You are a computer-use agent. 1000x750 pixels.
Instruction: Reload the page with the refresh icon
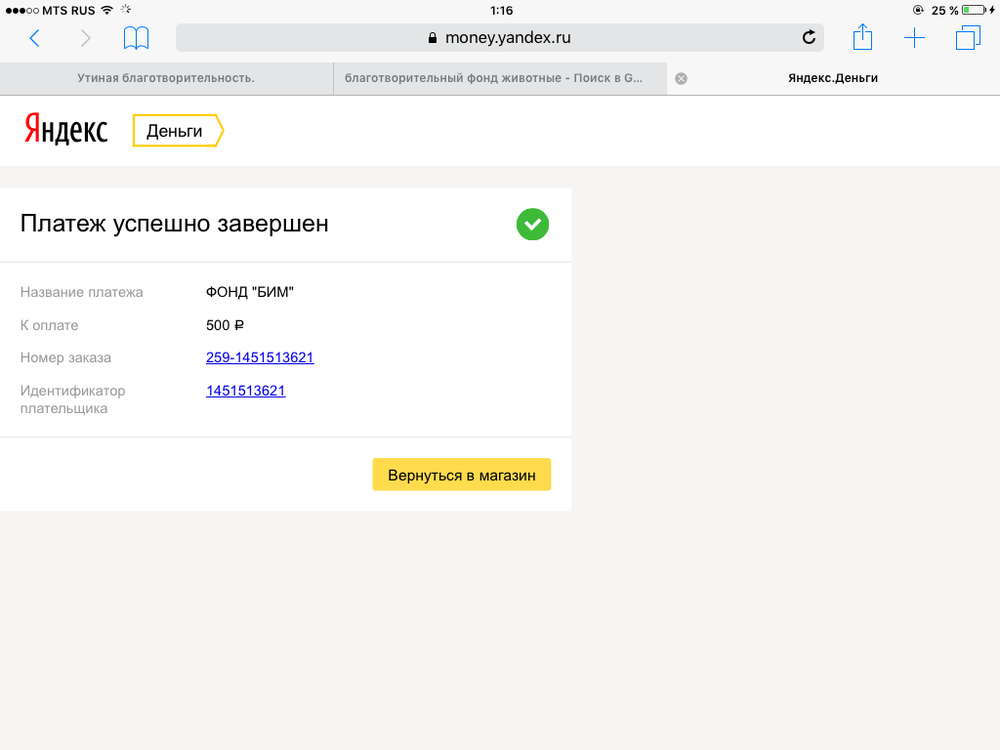[809, 38]
